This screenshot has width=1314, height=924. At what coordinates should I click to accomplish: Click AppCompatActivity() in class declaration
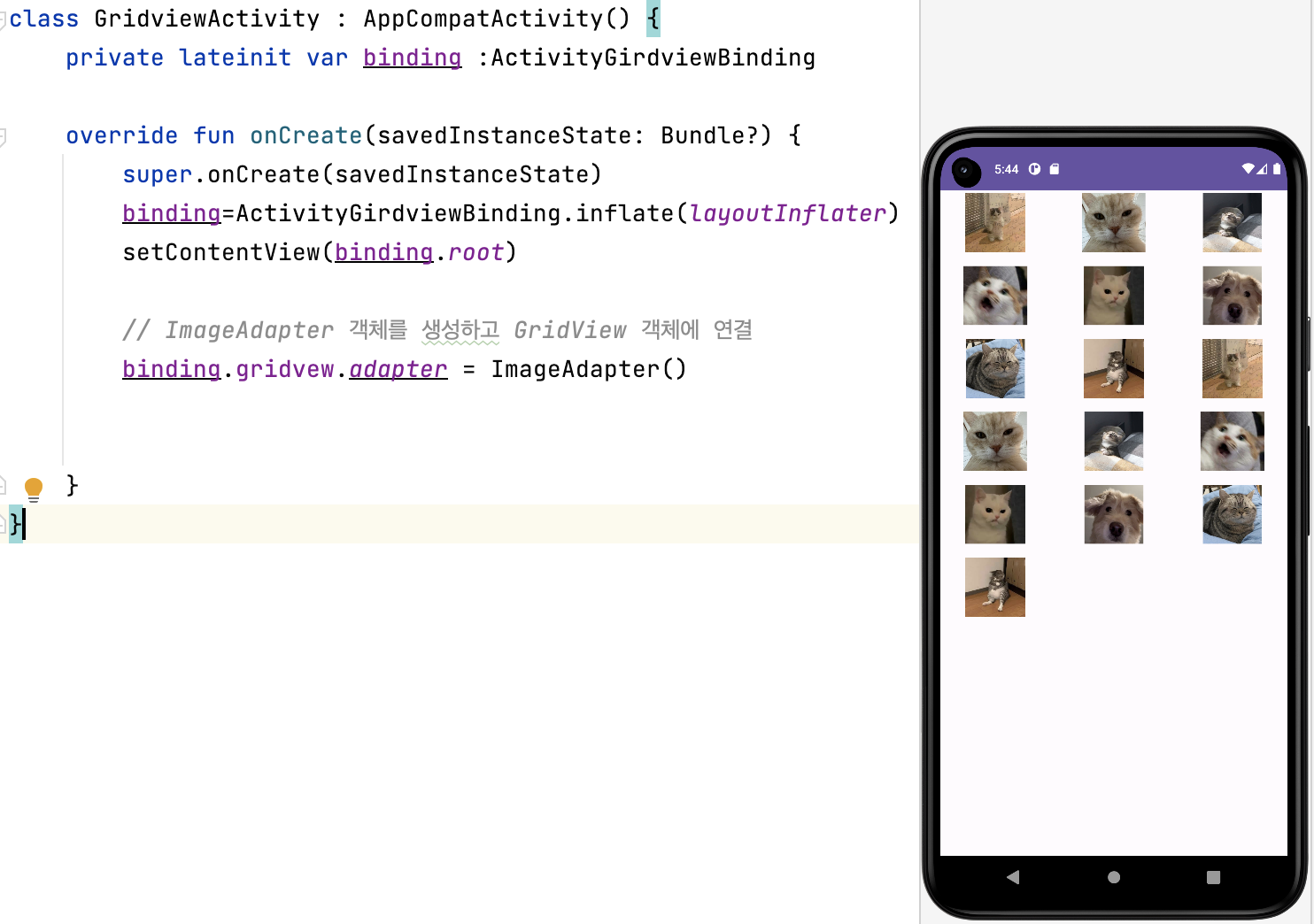(497, 19)
